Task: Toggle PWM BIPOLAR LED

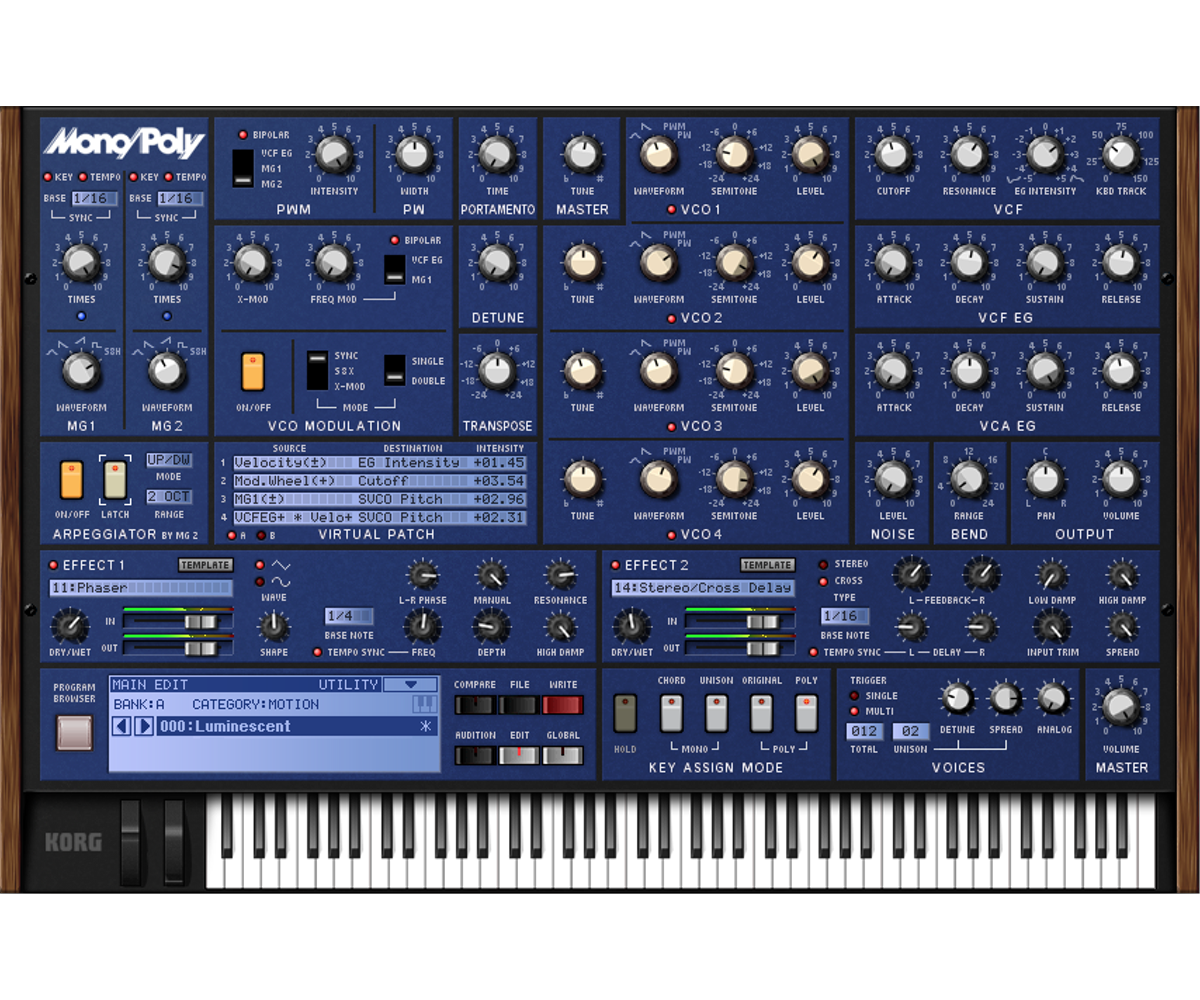Action: point(242,134)
